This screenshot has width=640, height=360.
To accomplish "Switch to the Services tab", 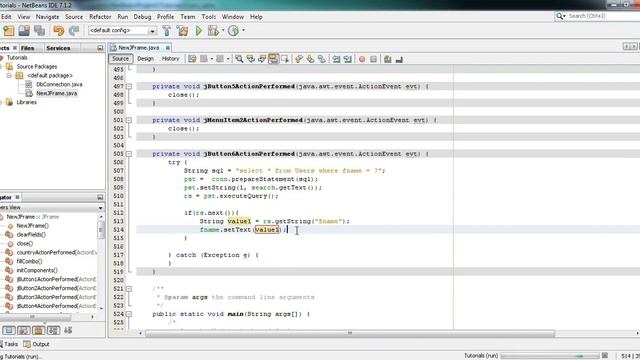I will pos(58,48).
